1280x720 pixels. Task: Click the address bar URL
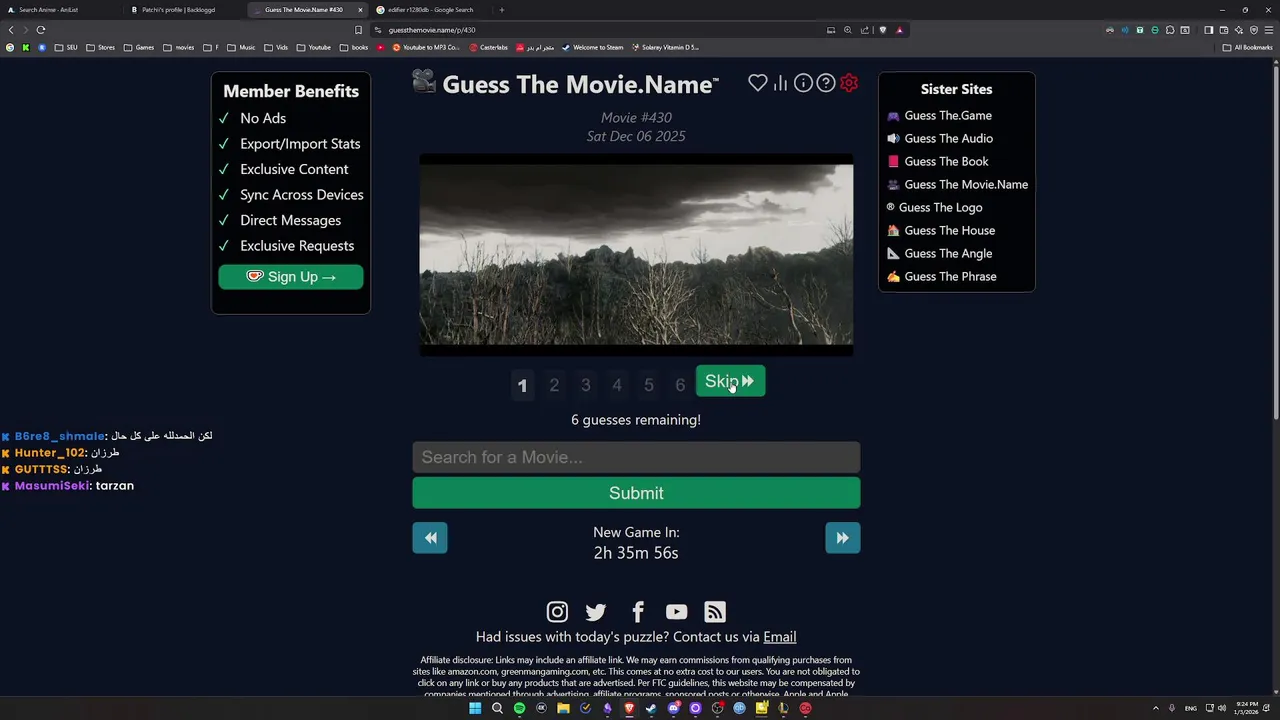(x=432, y=30)
